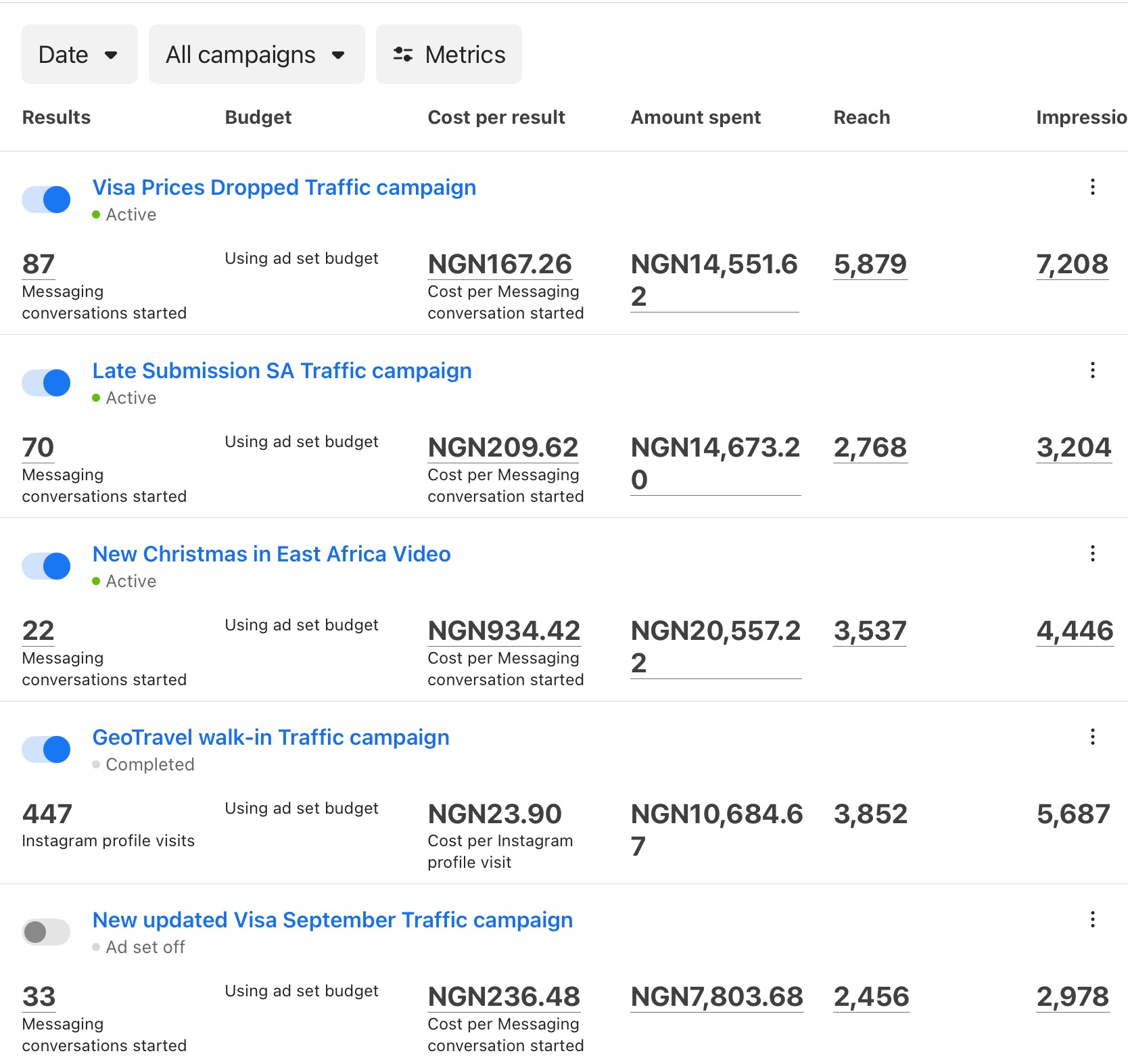Open three-dot menu for New Christmas in East Africa Video
The height and width of the screenshot is (1064, 1128).
coord(1092,553)
